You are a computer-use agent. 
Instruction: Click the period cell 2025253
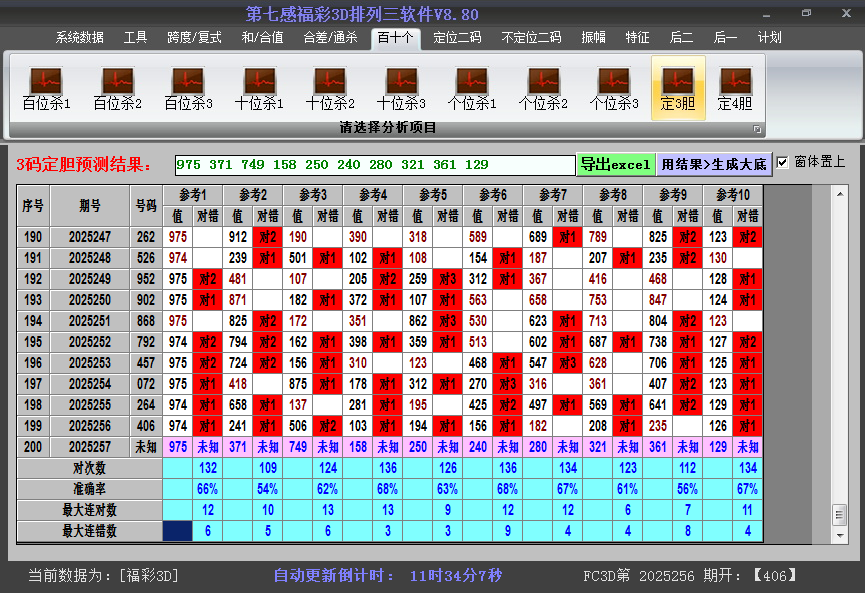[x=90, y=363]
